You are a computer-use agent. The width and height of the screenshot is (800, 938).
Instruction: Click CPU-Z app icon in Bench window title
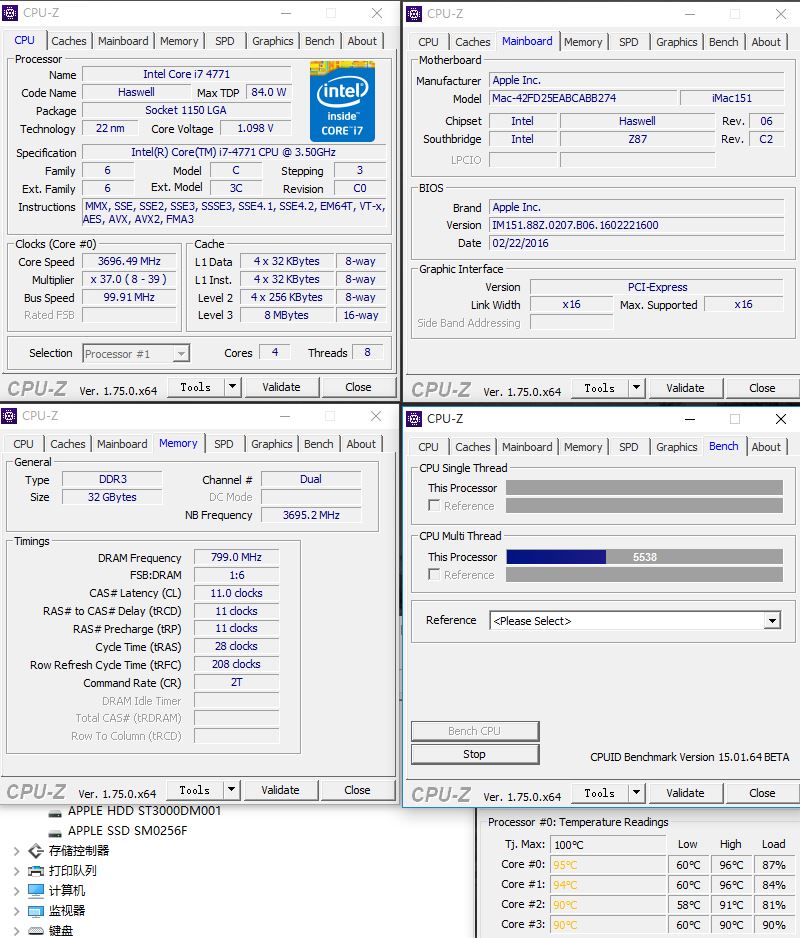(x=414, y=419)
